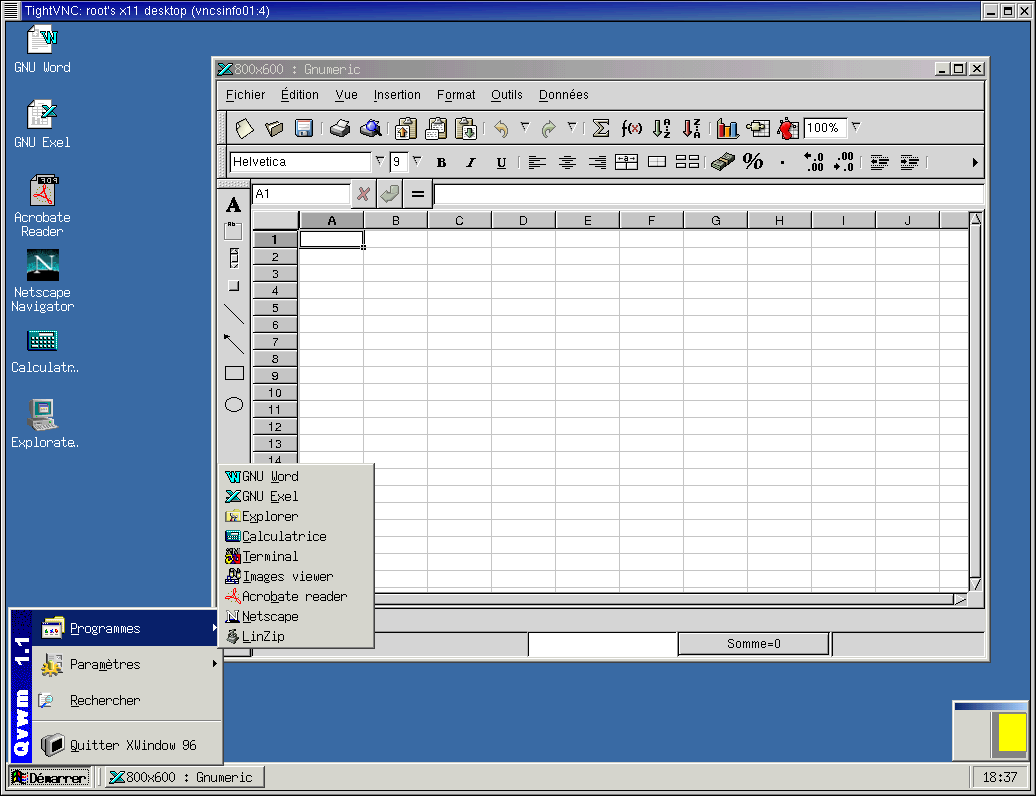Select the ellipse drawing tool

[234, 404]
